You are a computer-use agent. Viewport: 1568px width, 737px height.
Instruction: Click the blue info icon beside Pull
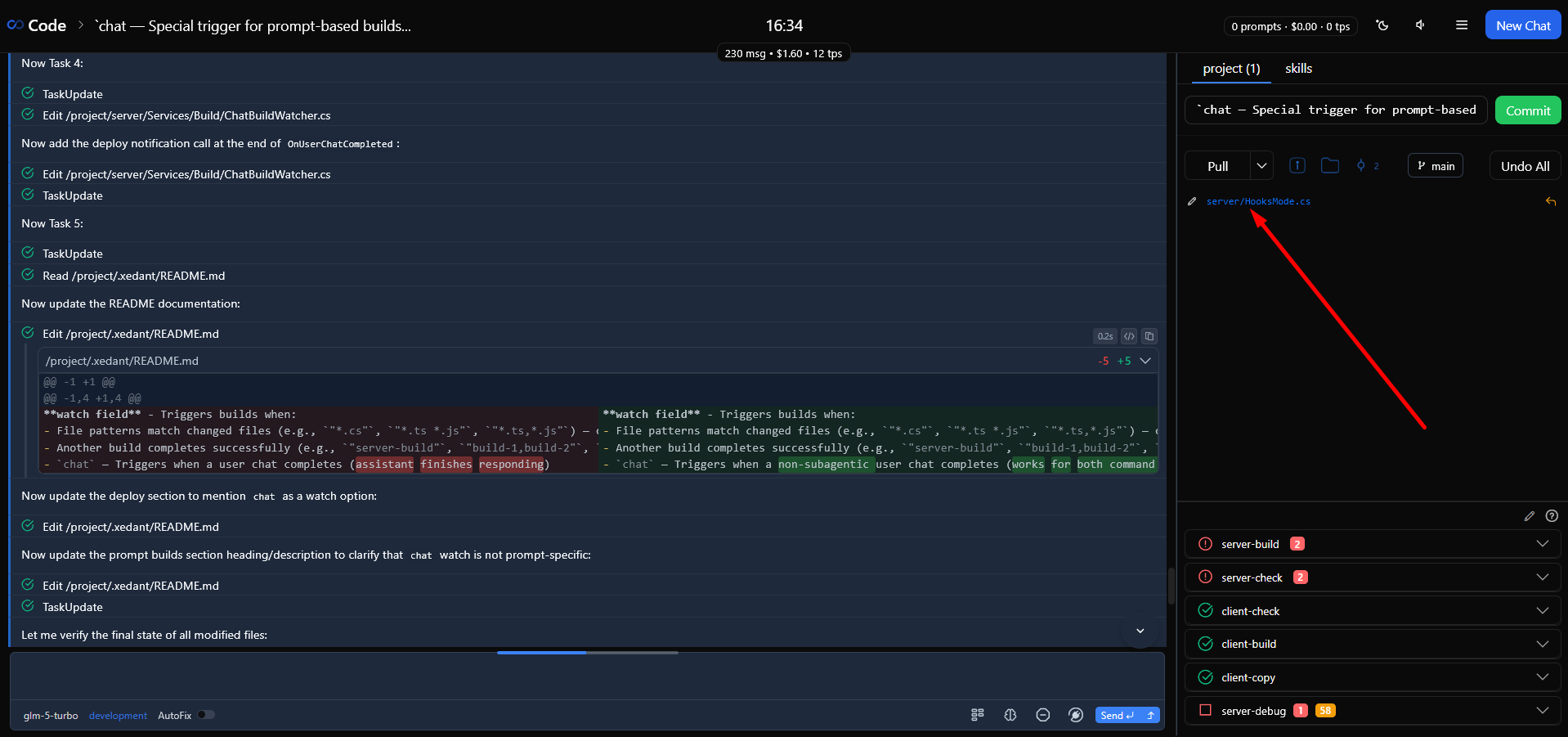point(1297,166)
